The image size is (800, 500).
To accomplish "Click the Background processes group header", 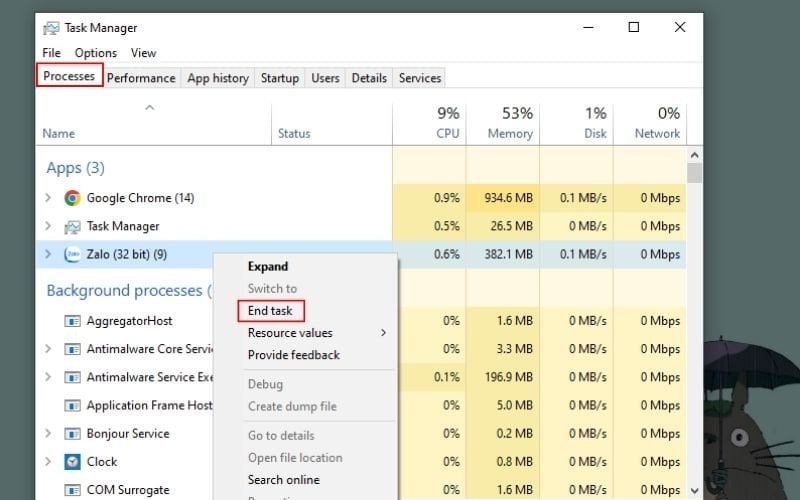I will click(129, 290).
